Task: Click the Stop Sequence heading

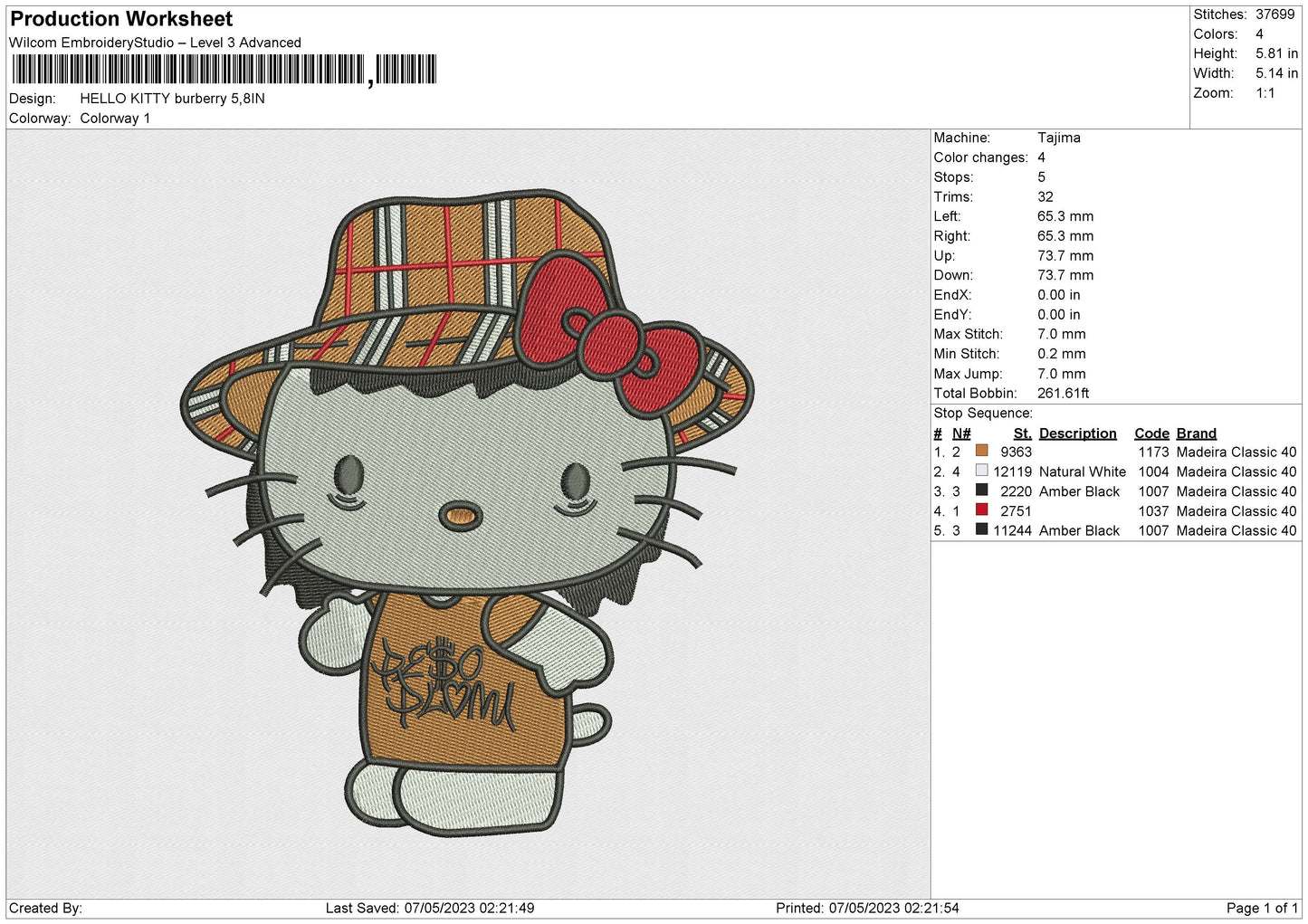Action: [x=983, y=414]
